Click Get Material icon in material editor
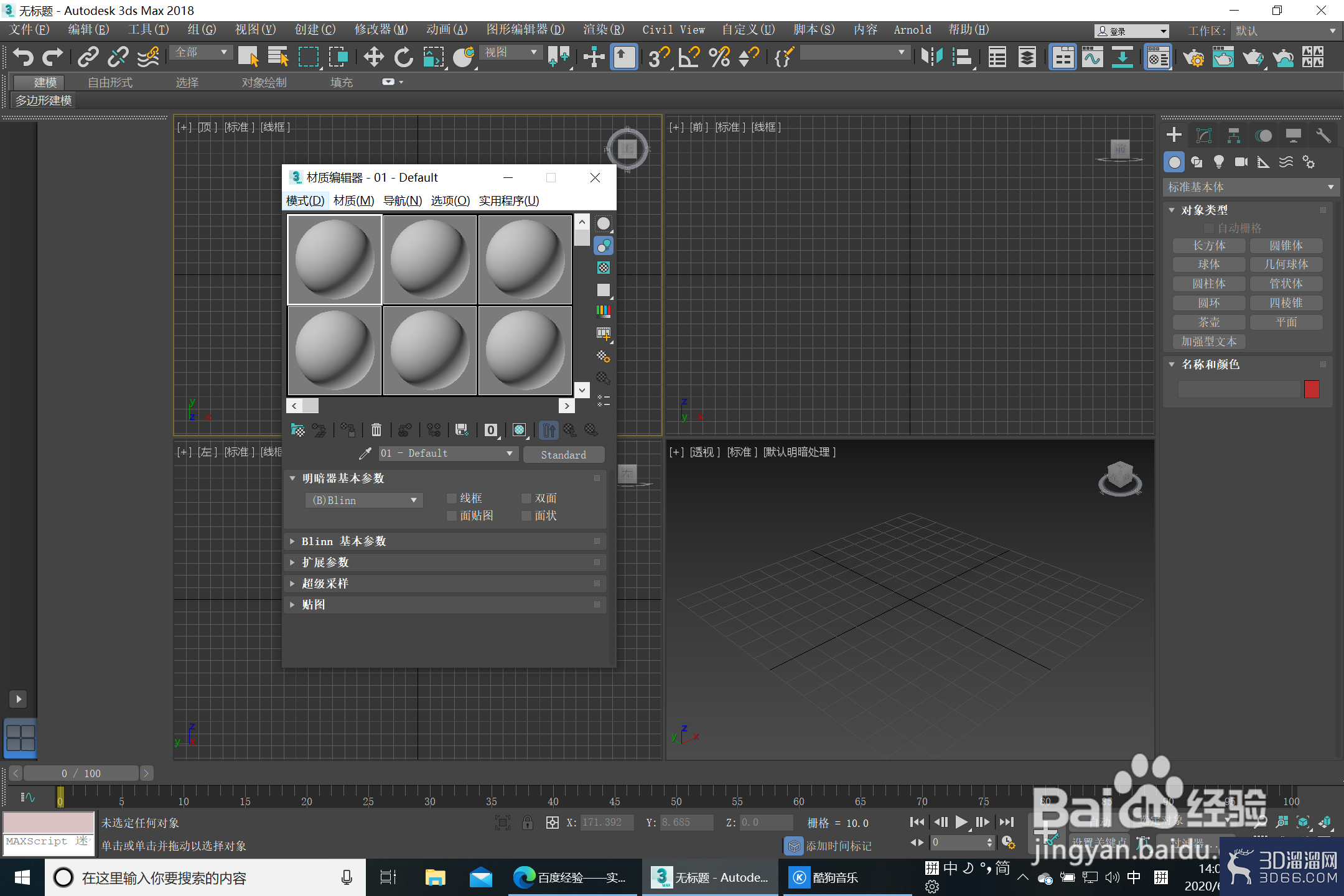1344x896 pixels. [298, 430]
